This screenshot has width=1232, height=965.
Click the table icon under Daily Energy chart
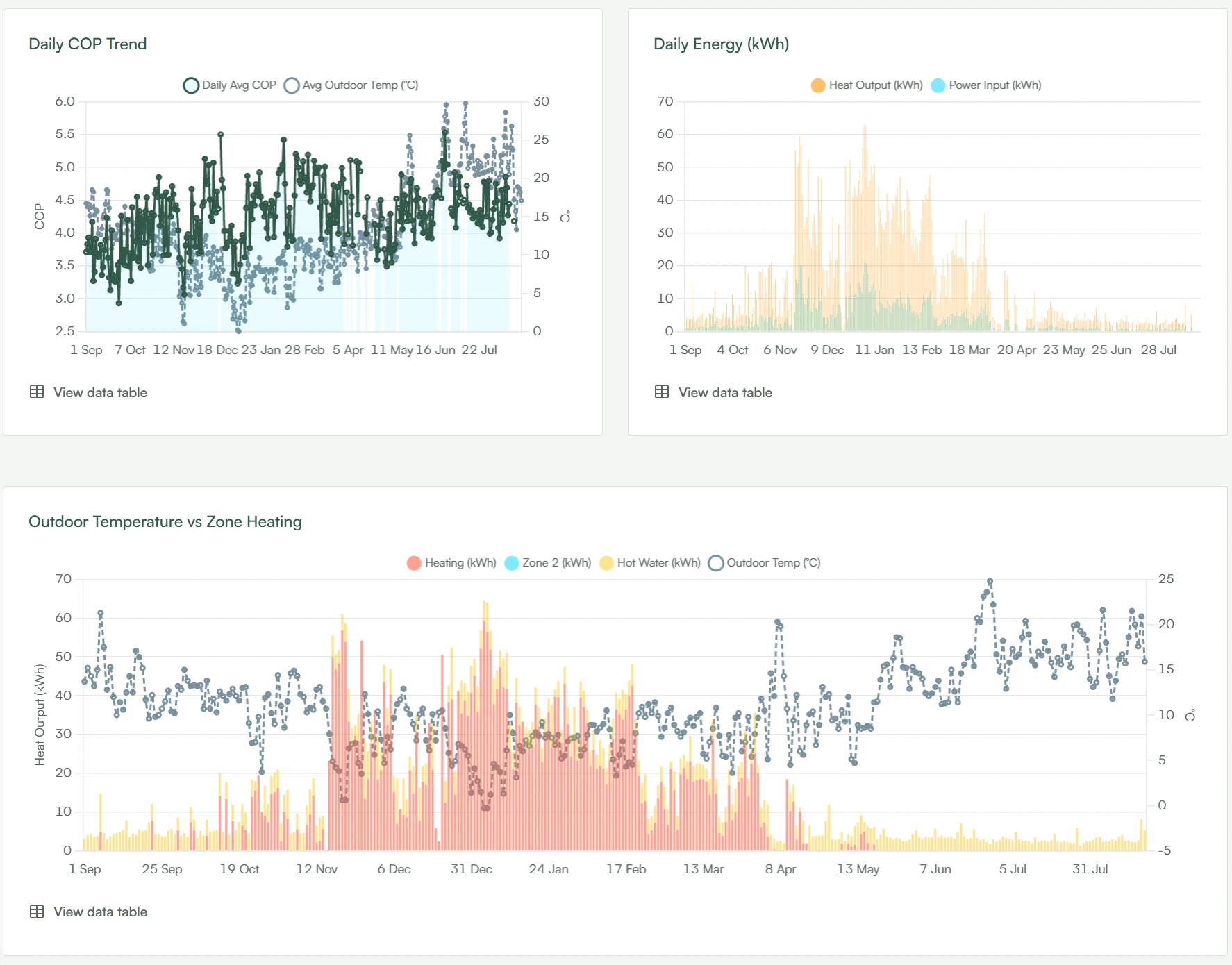click(x=662, y=392)
